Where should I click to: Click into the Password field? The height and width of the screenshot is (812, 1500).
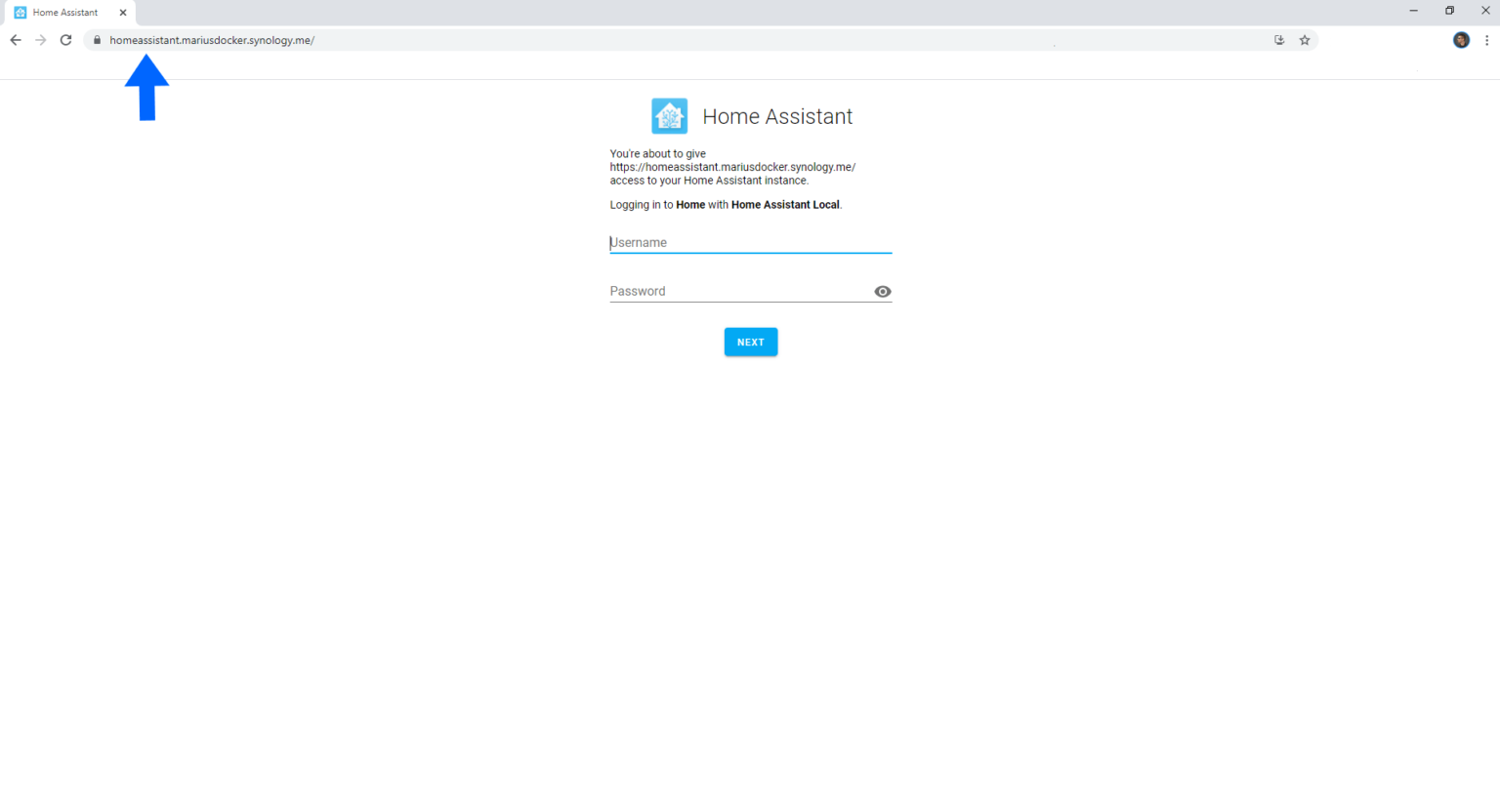[737, 292]
